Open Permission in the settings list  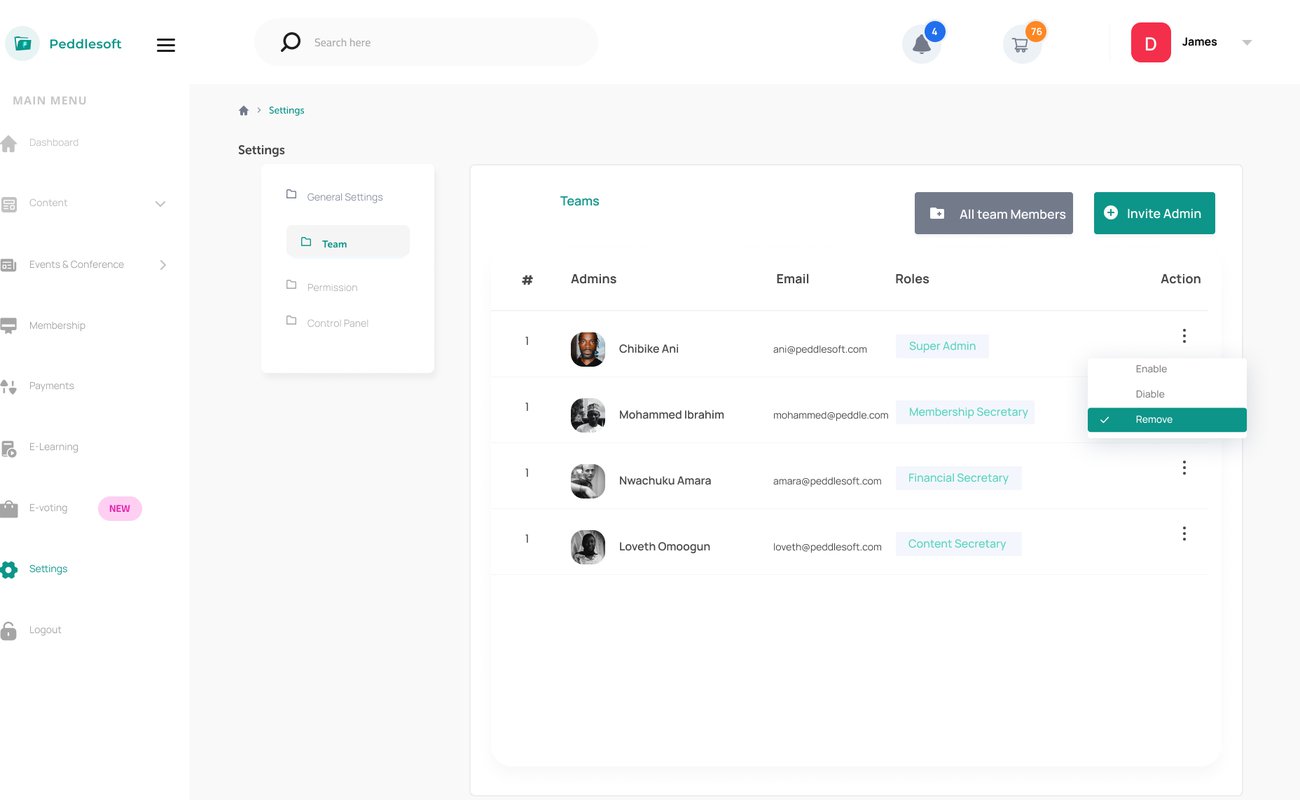pos(332,287)
